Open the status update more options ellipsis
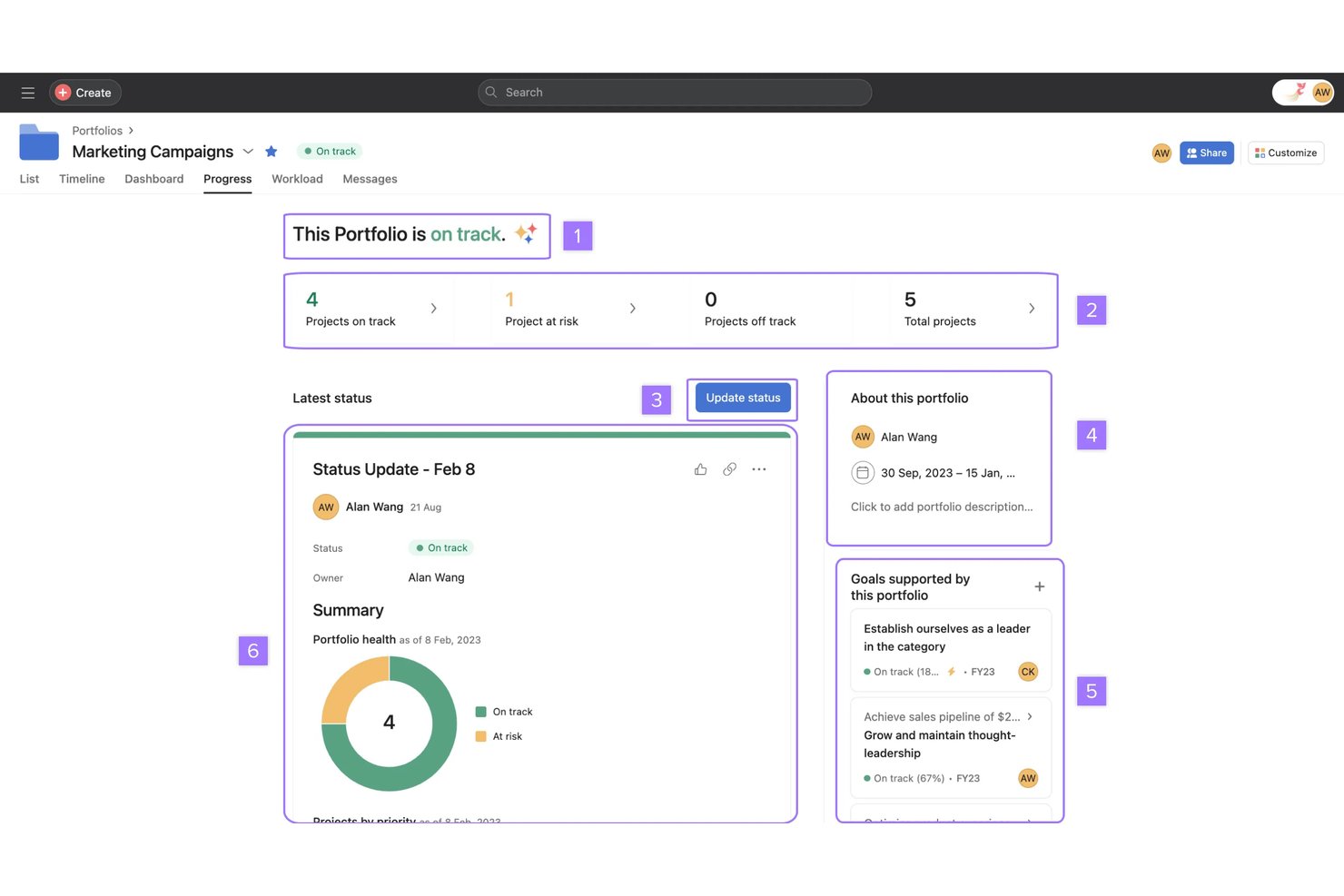Screen dimensions: 1344x896 click(x=759, y=469)
